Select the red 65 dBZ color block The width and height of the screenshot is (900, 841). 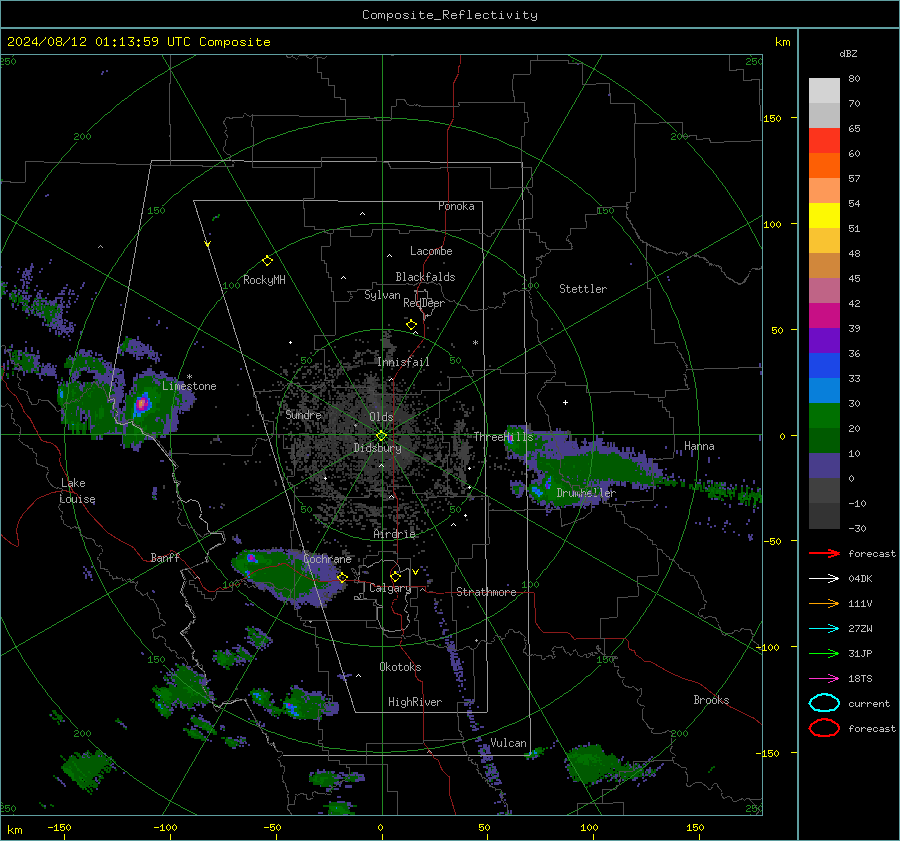(824, 140)
